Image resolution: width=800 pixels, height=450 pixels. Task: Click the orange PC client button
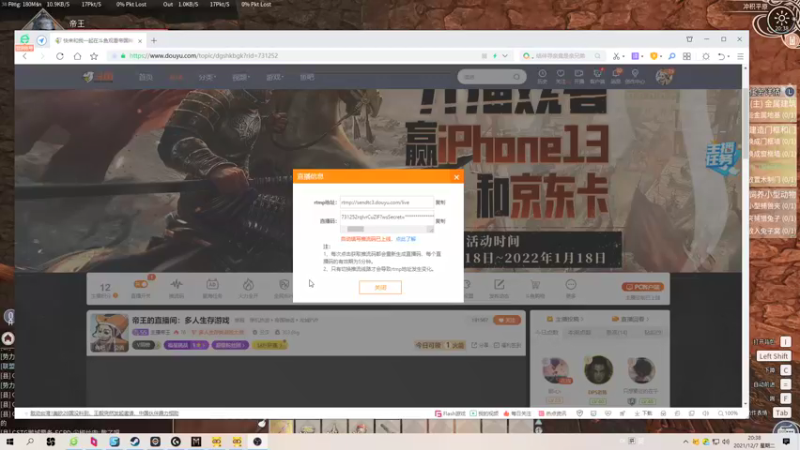coord(643,287)
